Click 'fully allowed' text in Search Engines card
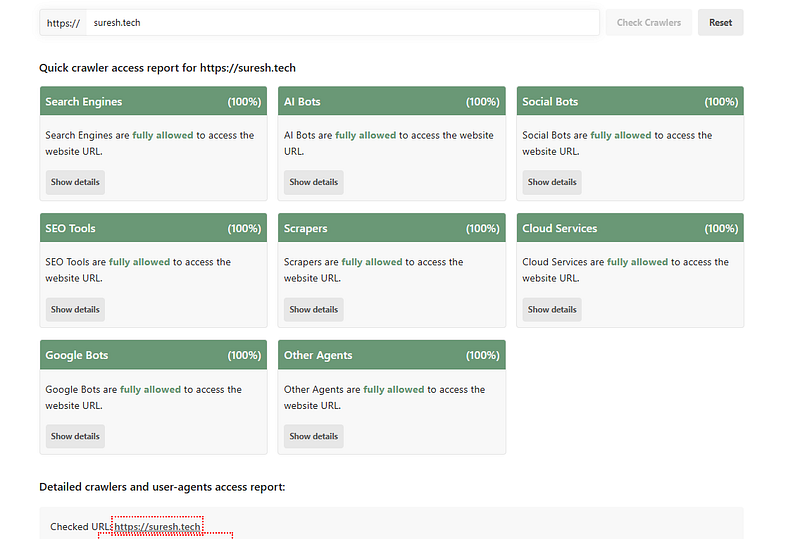Image resolution: width=800 pixels, height=539 pixels. tap(163, 135)
